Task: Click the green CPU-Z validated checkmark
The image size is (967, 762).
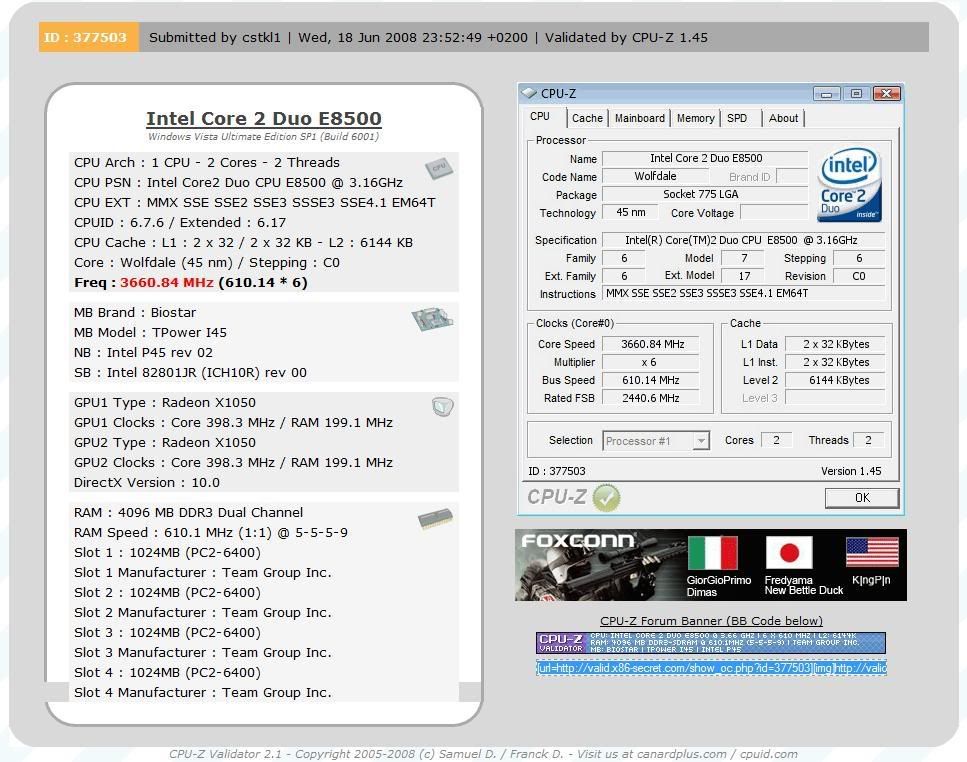Action: [606, 497]
